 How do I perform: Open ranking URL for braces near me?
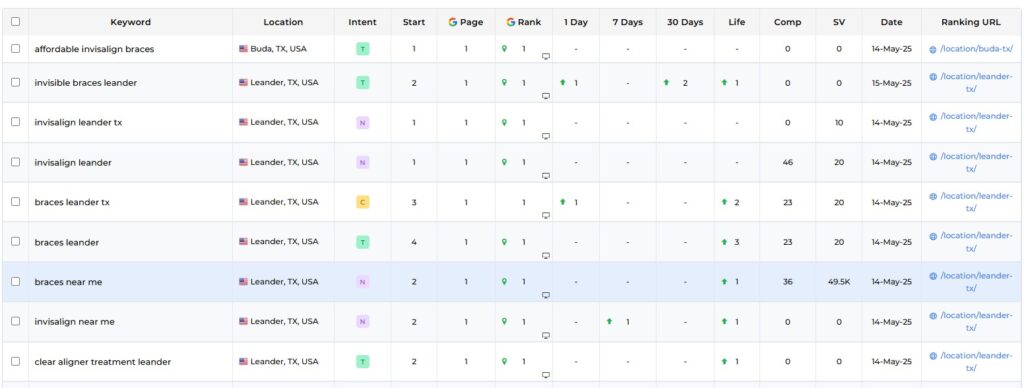click(976, 282)
